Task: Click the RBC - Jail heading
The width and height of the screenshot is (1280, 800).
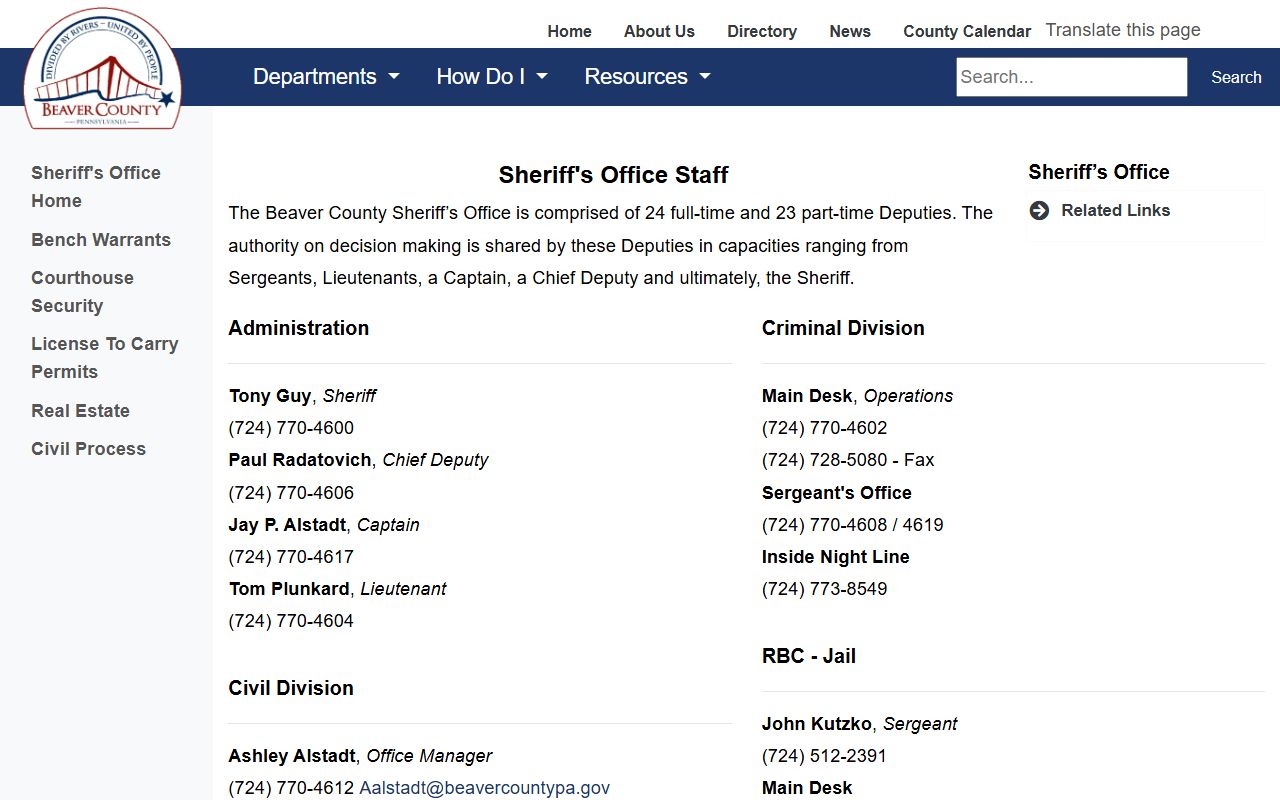Action: (x=809, y=656)
